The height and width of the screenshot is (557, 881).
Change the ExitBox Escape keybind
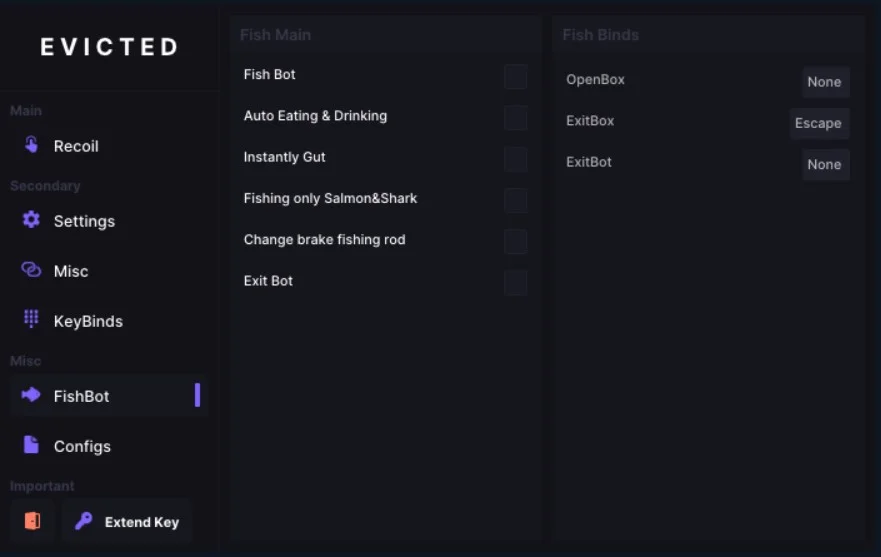[x=818, y=123]
